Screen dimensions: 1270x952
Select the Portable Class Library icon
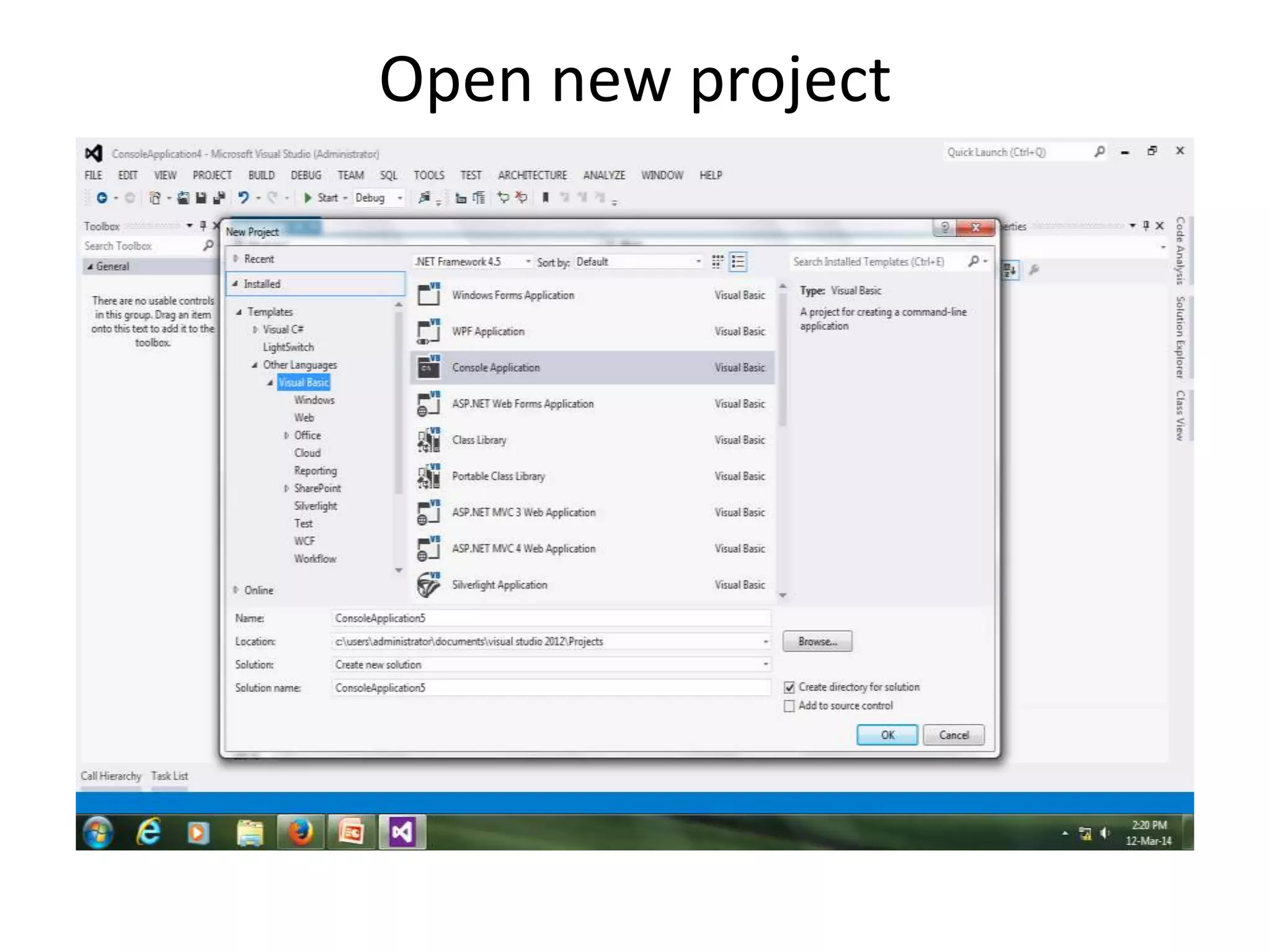pyautogui.click(x=429, y=476)
